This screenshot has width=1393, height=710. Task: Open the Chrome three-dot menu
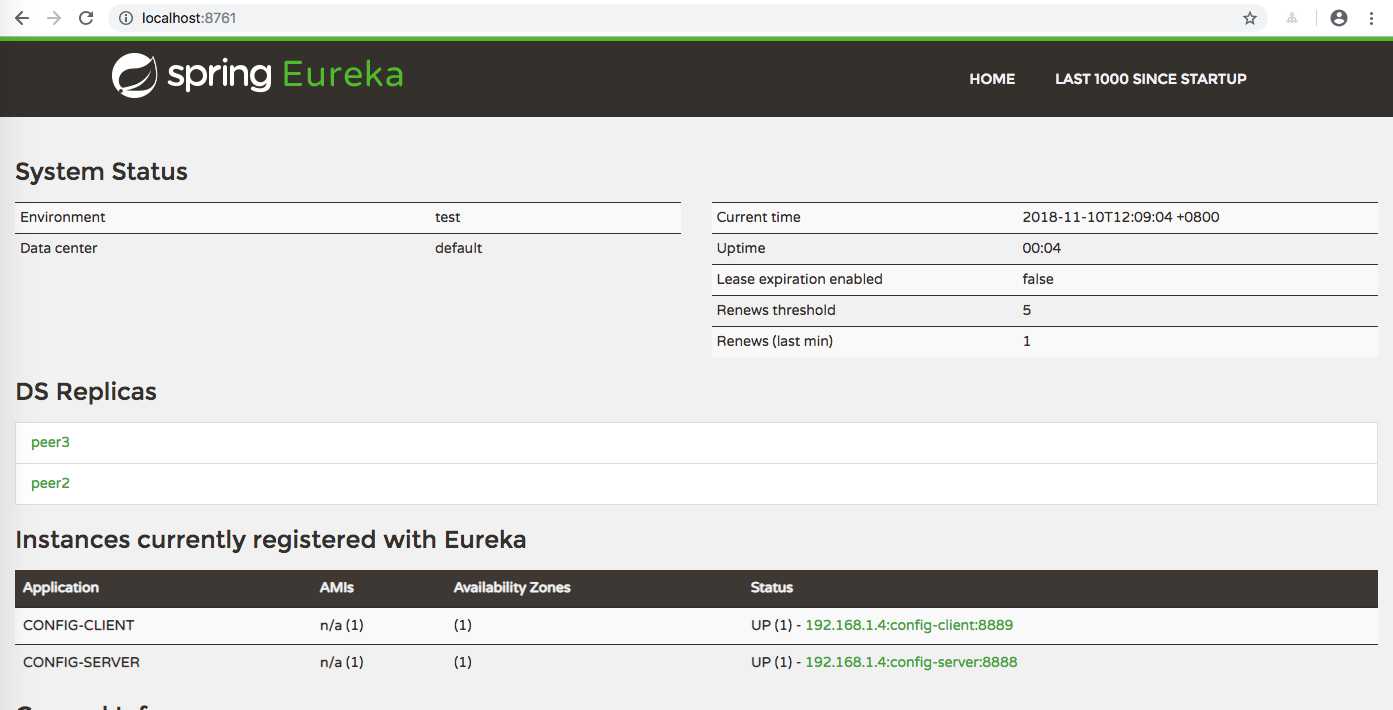pos(1371,18)
